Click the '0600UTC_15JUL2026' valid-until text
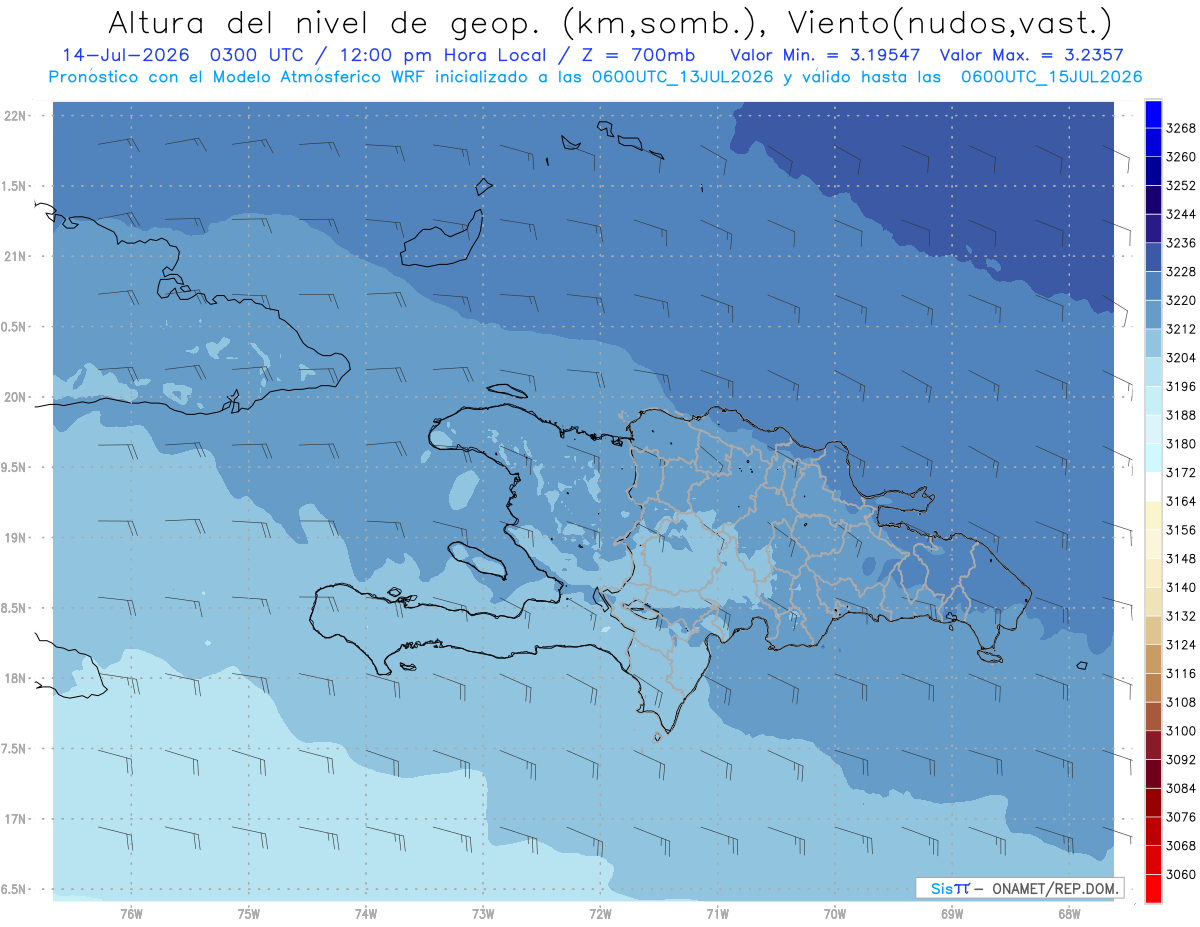This screenshot has height=927, width=1200. 1051,77
